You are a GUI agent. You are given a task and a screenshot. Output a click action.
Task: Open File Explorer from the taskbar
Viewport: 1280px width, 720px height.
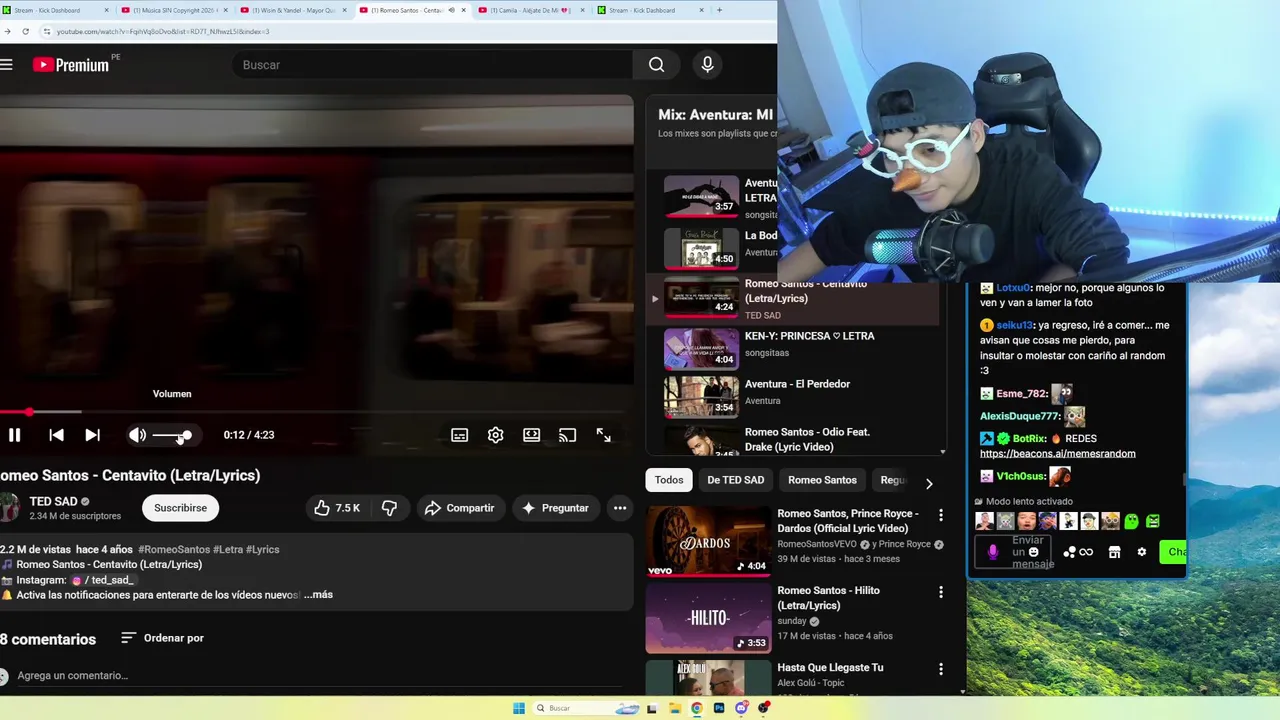tap(675, 708)
